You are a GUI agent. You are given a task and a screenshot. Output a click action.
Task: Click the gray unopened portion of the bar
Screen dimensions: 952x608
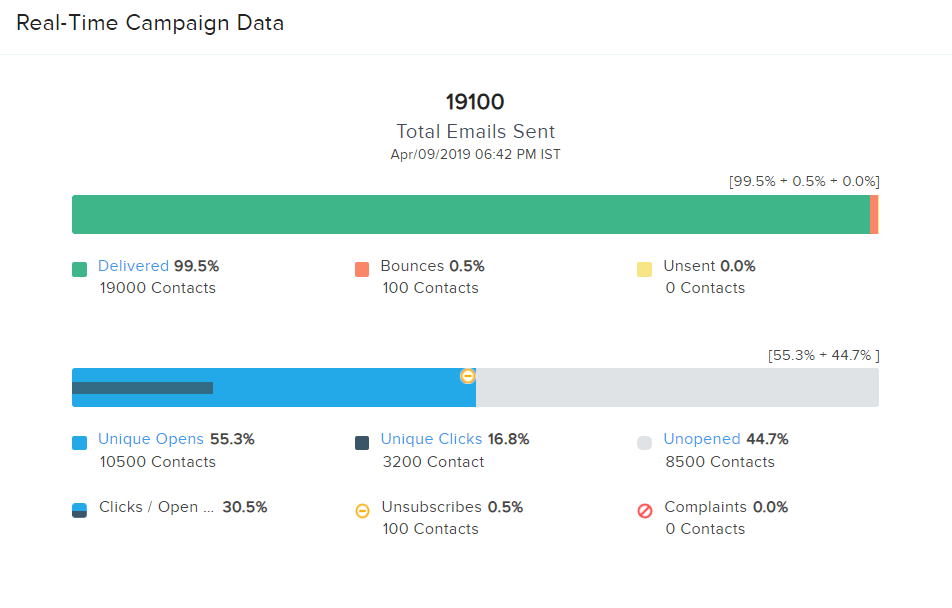[x=677, y=388]
